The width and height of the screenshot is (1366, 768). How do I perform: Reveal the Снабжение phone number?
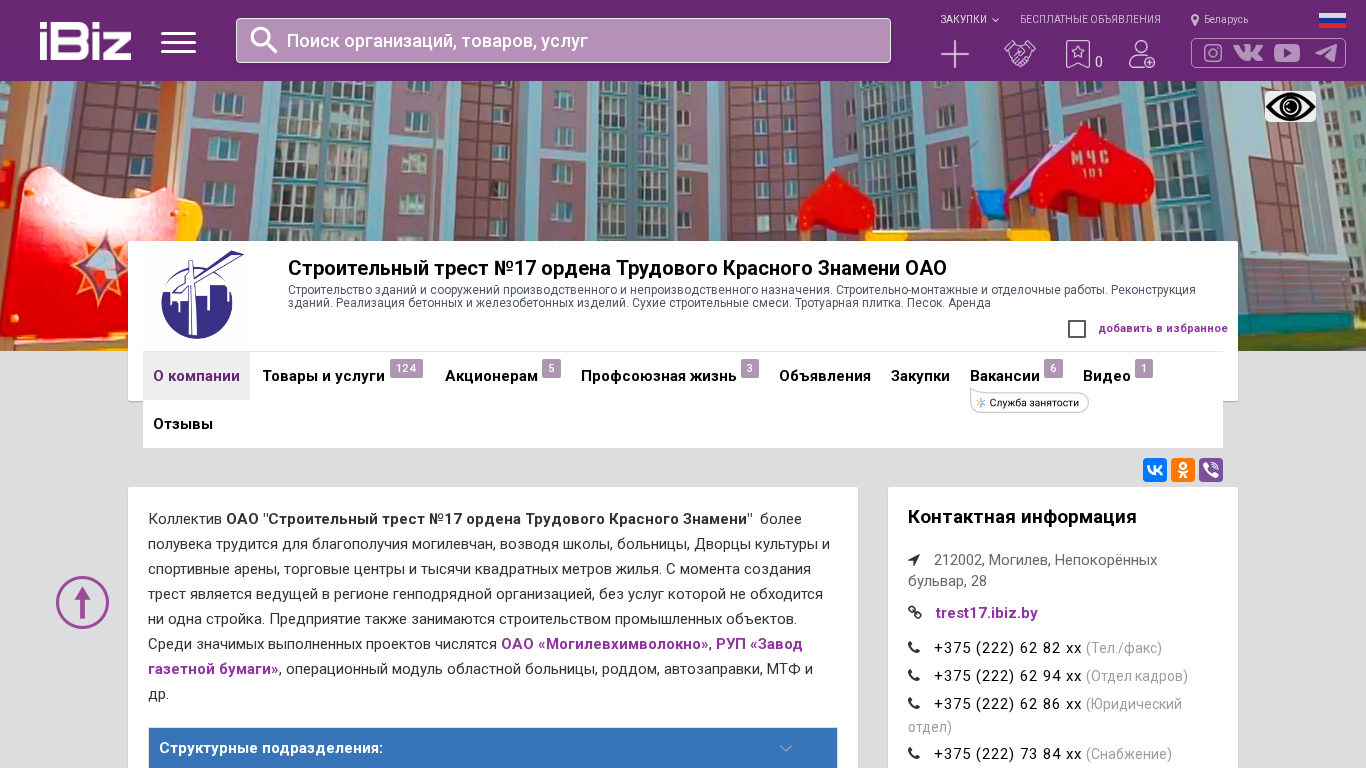point(1007,754)
